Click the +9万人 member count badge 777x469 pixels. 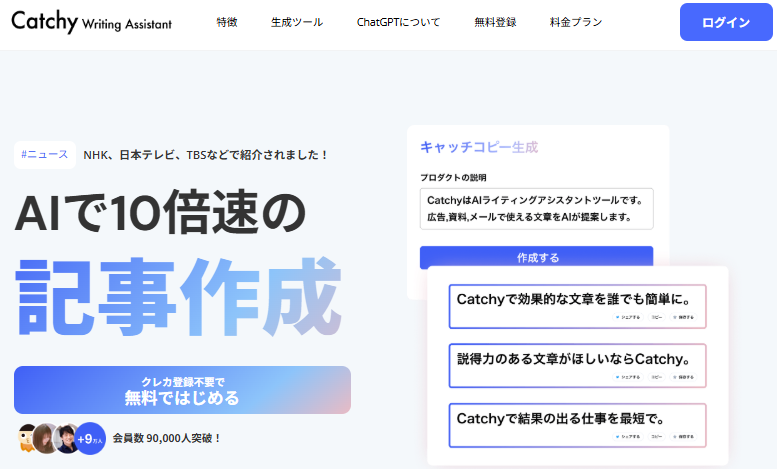(91, 438)
